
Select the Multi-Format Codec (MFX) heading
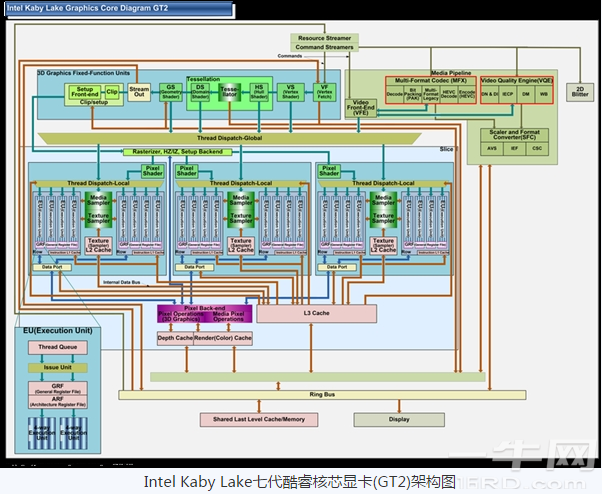pyautogui.click(x=431, y=81)
